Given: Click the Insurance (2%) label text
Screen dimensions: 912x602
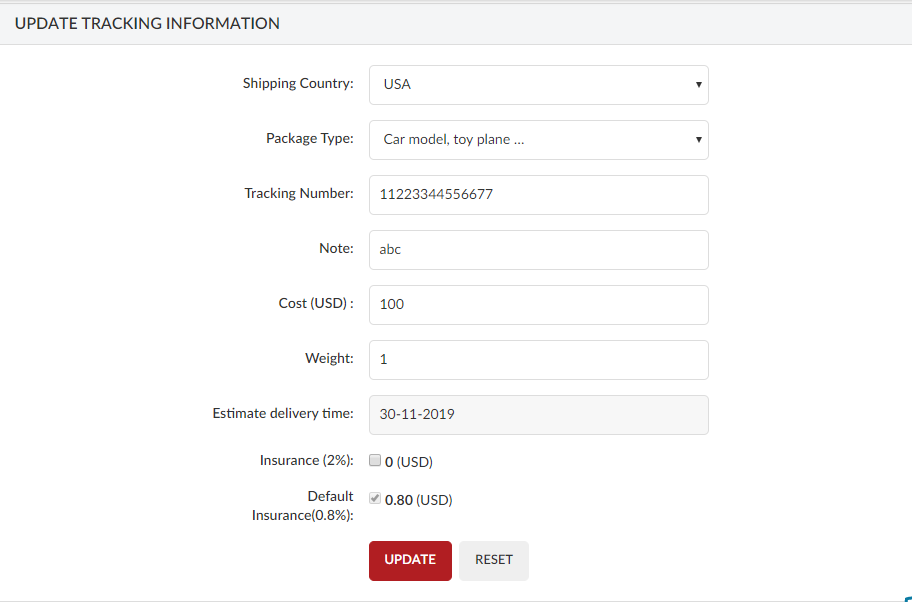Looking at the screenshot, I should click(x=307, y=461).
